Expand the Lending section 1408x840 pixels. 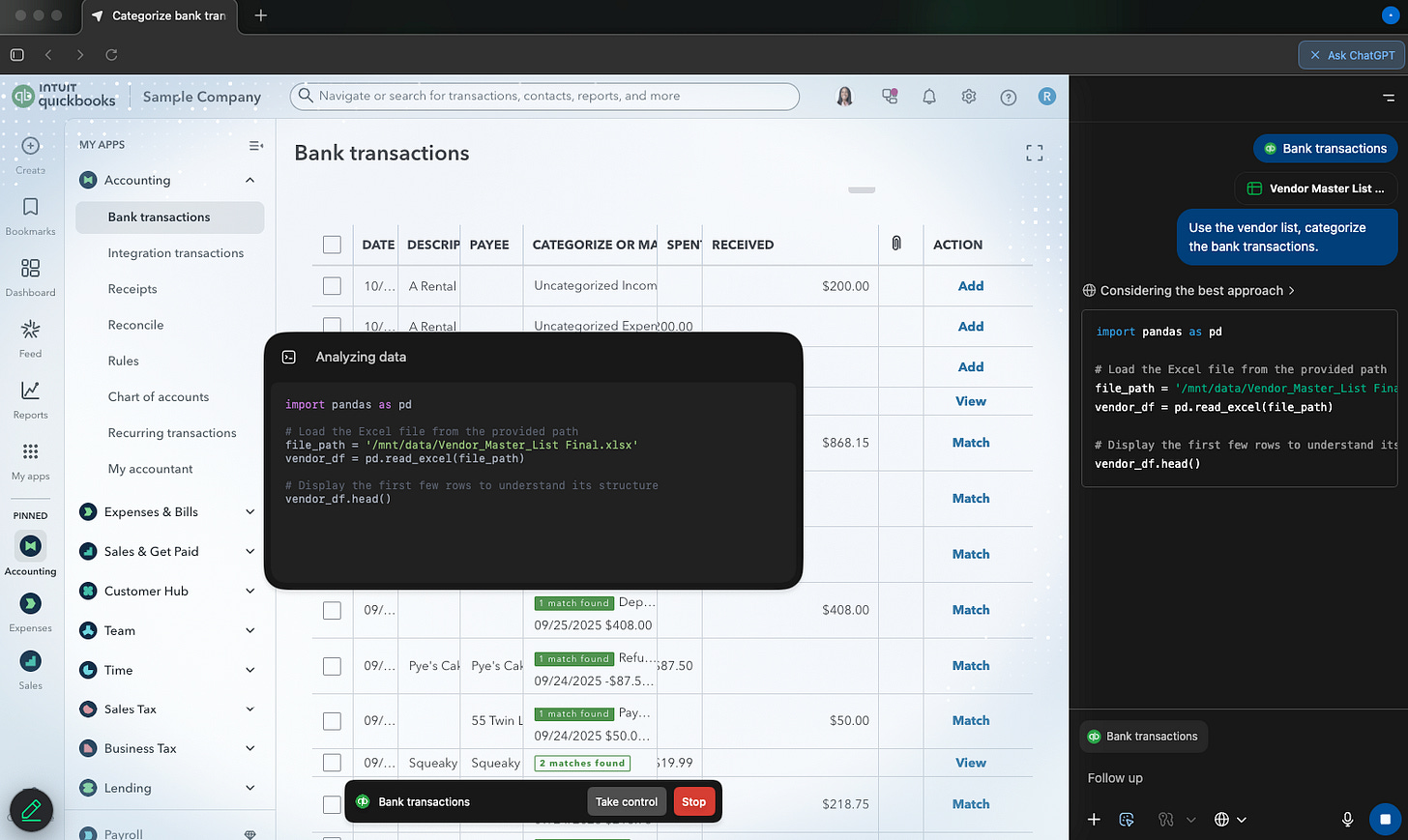click(250, 789)
